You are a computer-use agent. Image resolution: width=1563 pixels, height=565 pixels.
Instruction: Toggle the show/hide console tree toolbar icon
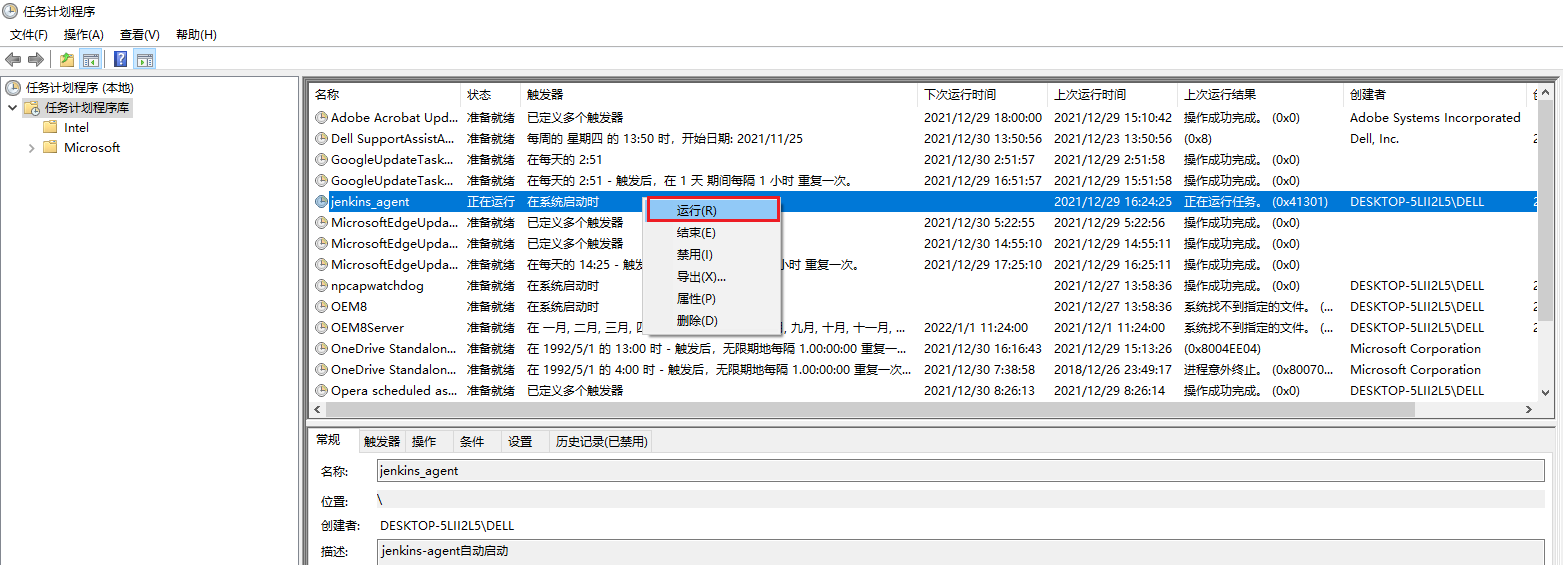91,60
